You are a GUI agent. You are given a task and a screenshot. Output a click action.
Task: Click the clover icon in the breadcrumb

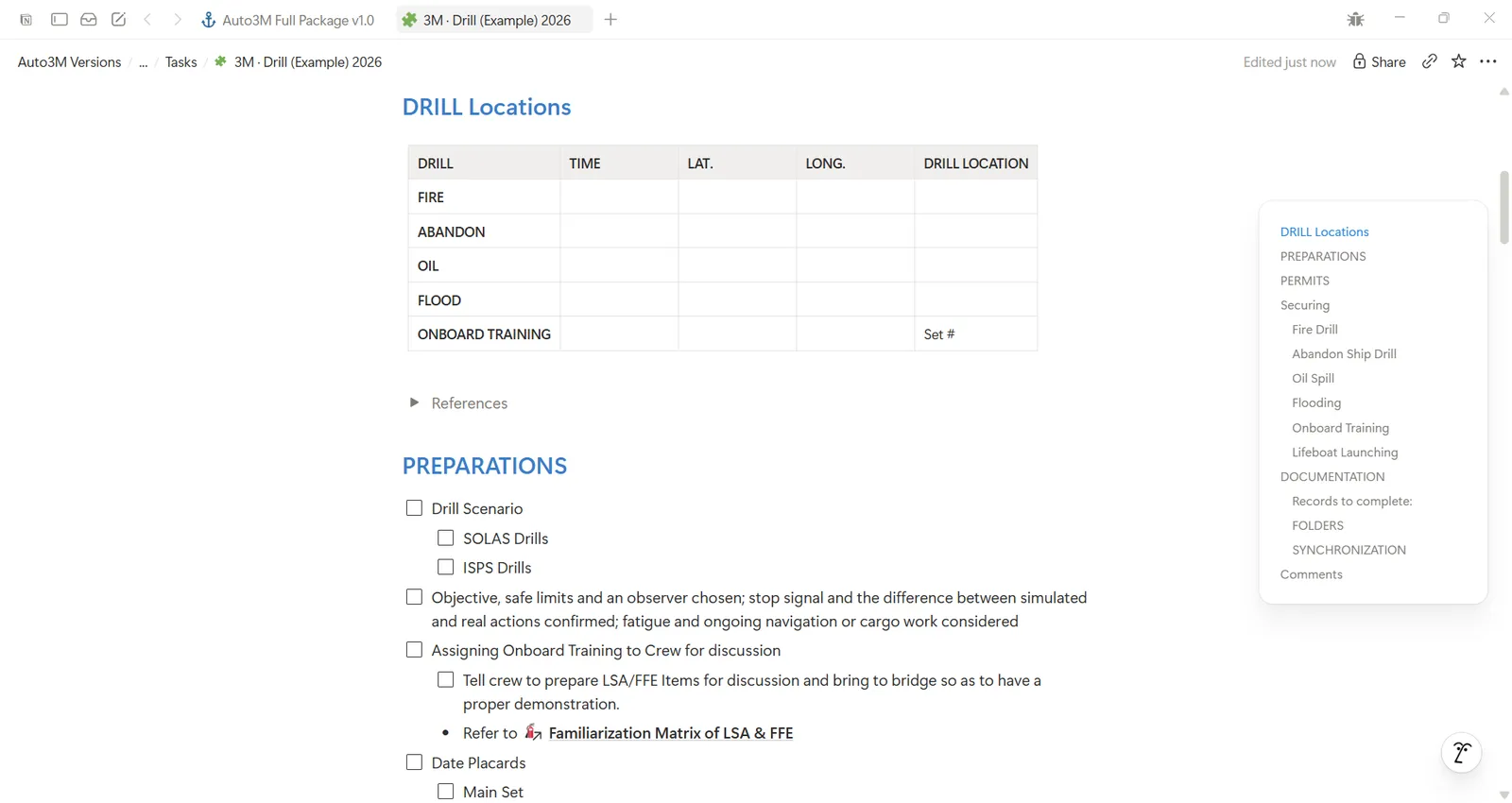[x=220, y=61]
